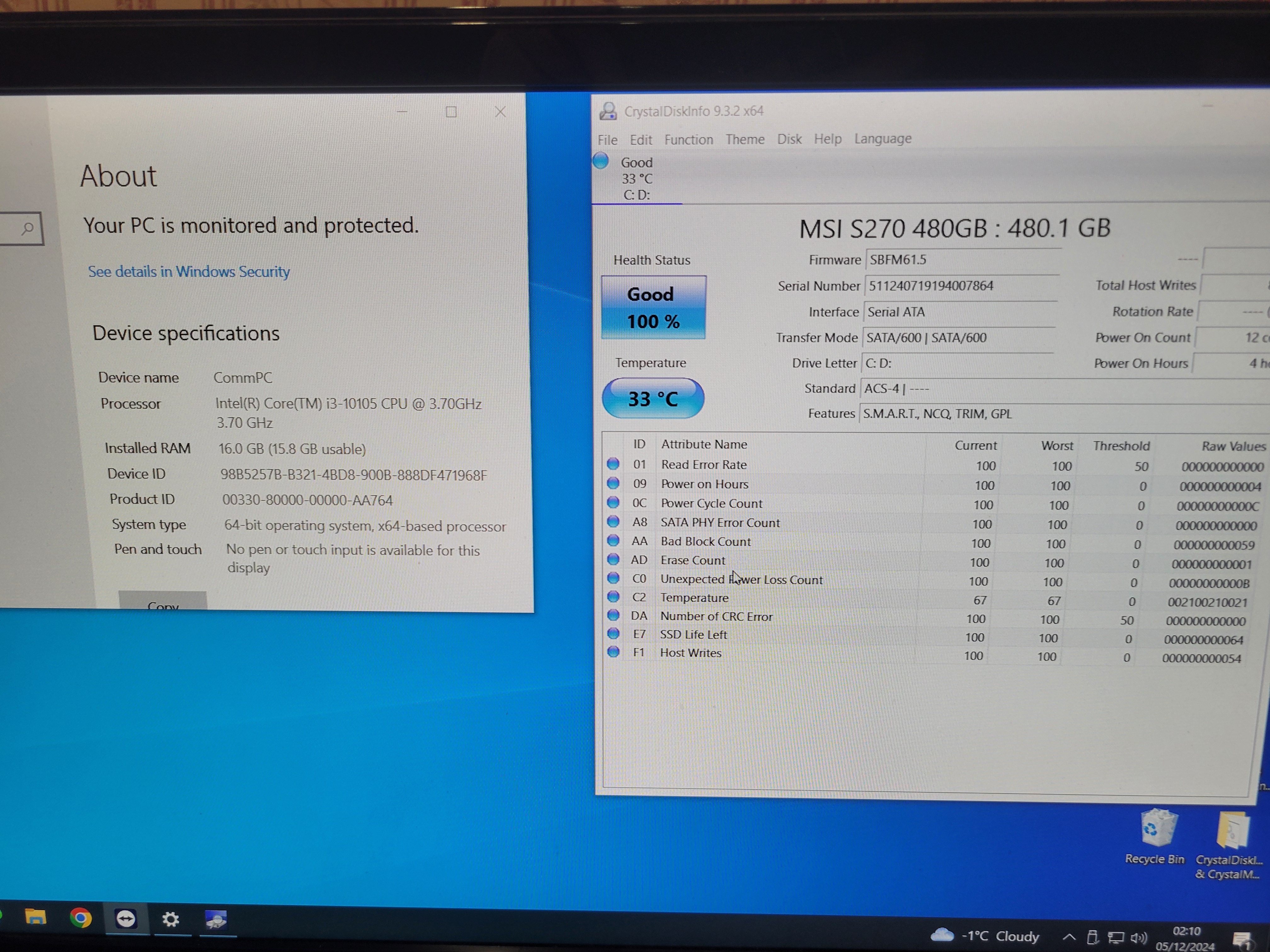
Task: Open See details in Windows Security link
Action: tap(189, 271)
